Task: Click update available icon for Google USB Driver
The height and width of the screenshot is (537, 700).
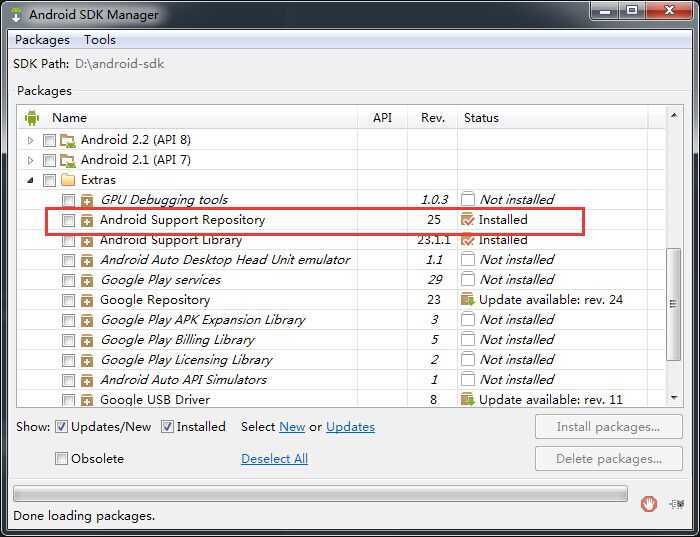Action: [467, 399]
